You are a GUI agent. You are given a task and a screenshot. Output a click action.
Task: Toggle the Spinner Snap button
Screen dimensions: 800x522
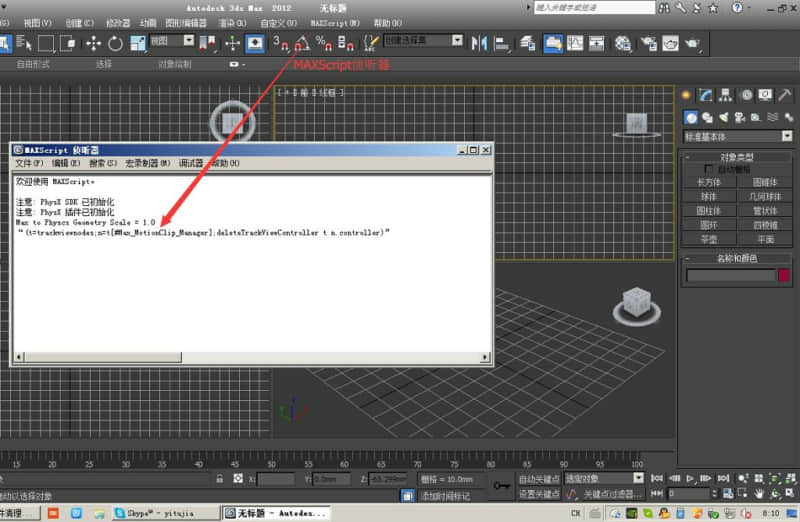point(346,43)
